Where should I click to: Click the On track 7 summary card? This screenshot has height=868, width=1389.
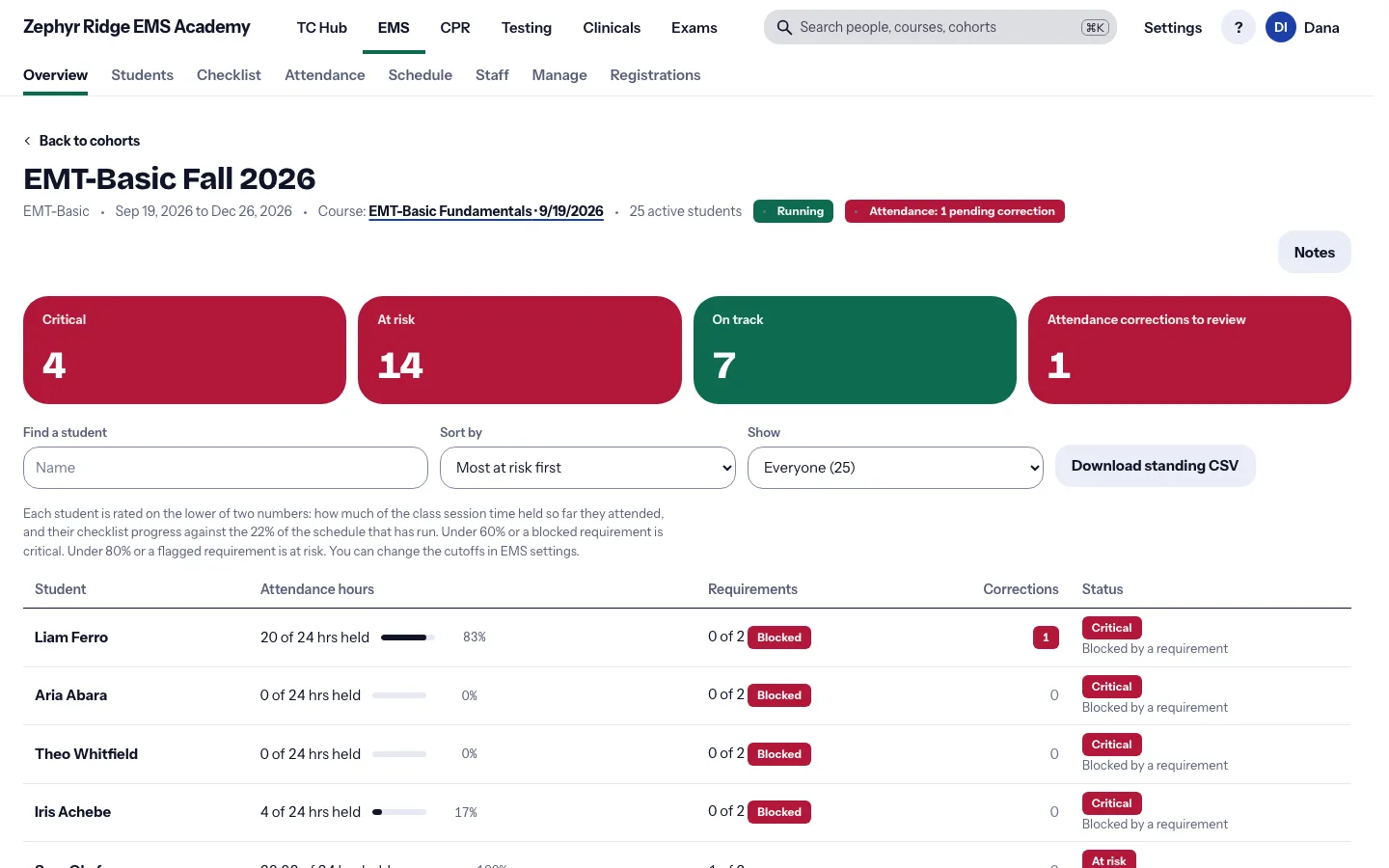(855, 350)
